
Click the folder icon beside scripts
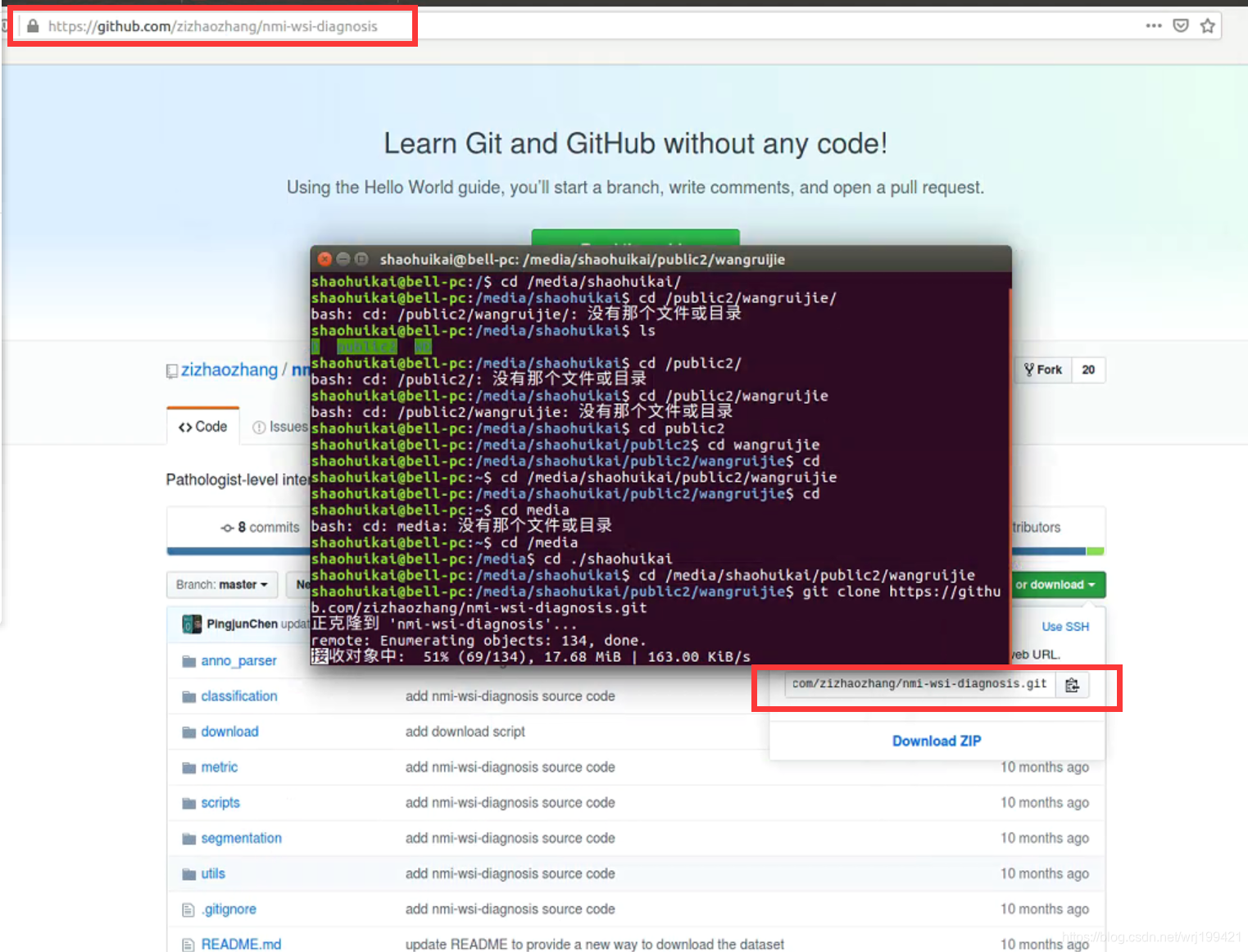click(x=188, y=803)
